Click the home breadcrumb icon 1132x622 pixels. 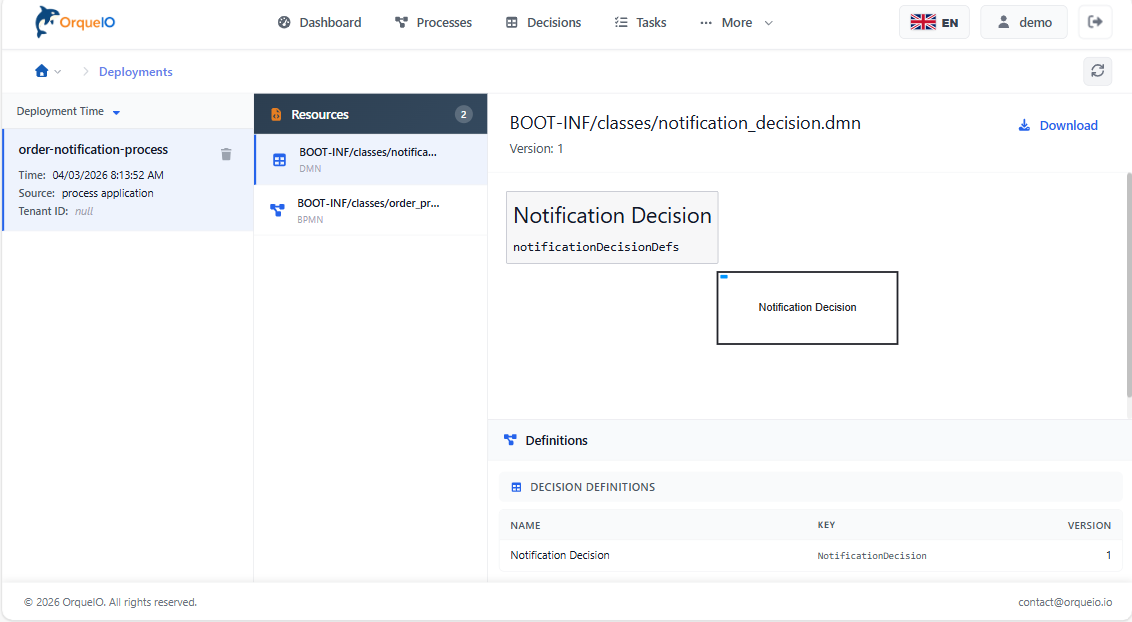pos(41,71)
